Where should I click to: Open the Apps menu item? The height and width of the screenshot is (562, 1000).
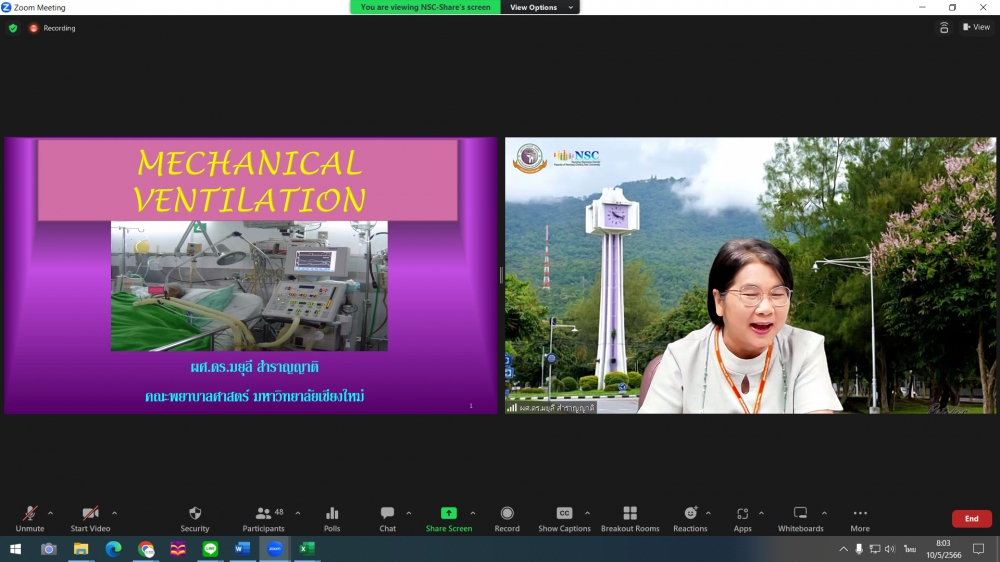point(742,514)
